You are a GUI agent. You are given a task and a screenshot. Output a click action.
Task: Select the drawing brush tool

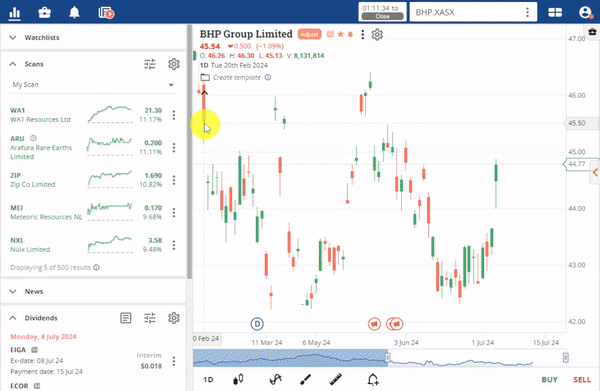[305, 380]
